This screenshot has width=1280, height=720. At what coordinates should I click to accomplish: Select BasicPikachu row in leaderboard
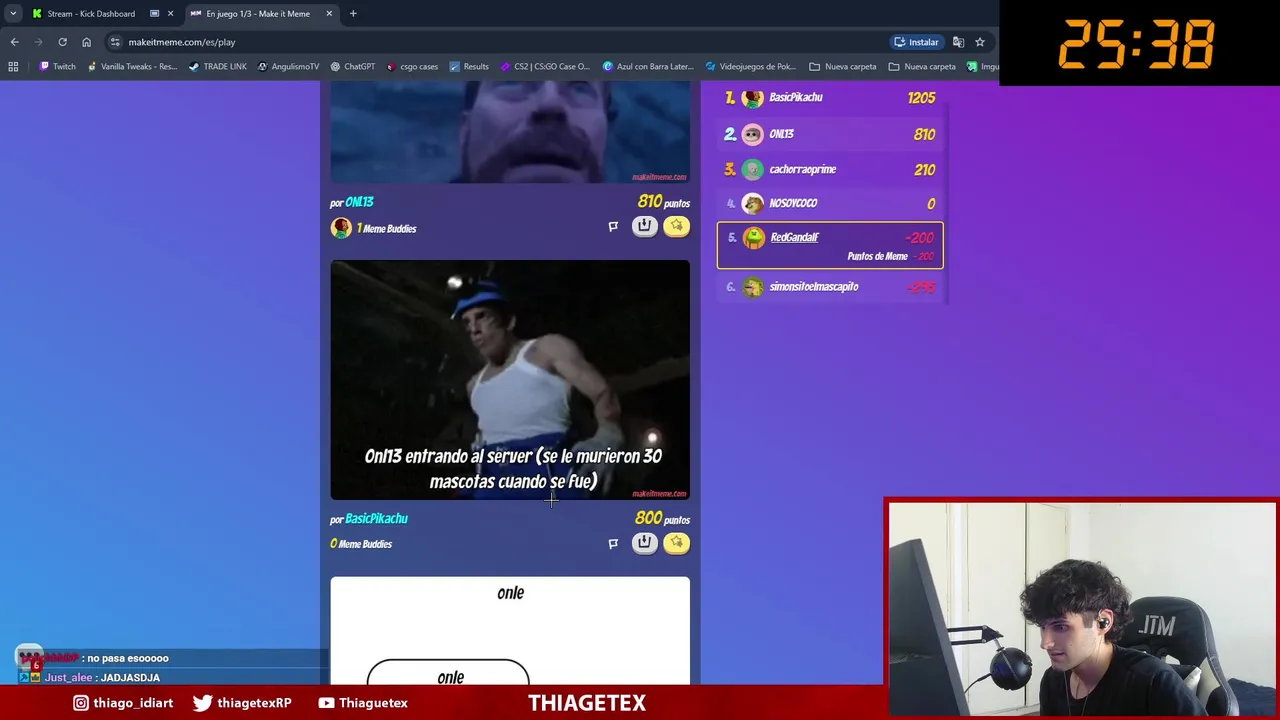click(830, 97)
